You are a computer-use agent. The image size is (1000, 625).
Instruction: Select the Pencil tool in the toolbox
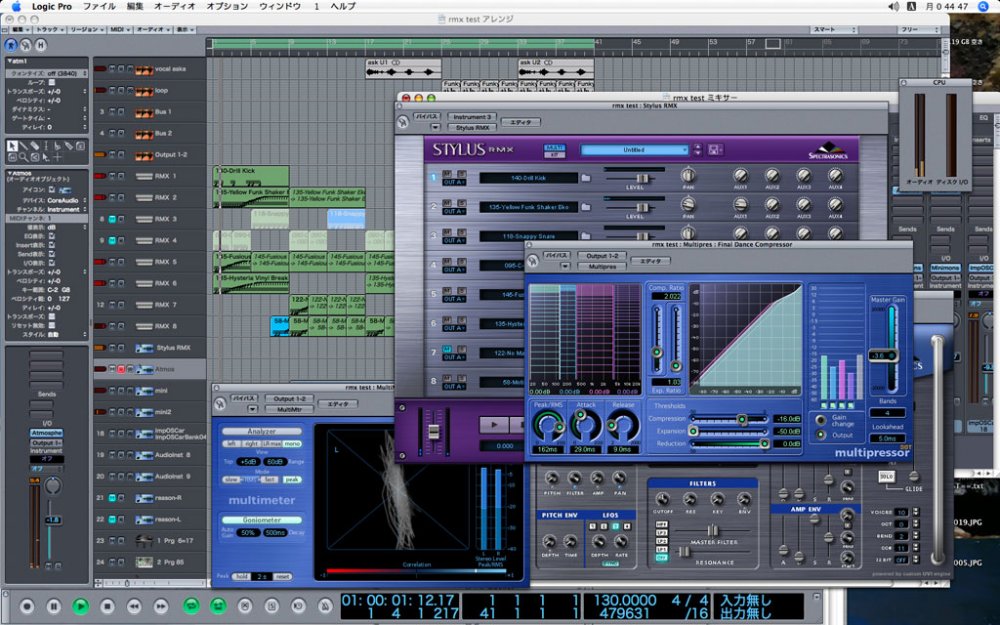24,146
